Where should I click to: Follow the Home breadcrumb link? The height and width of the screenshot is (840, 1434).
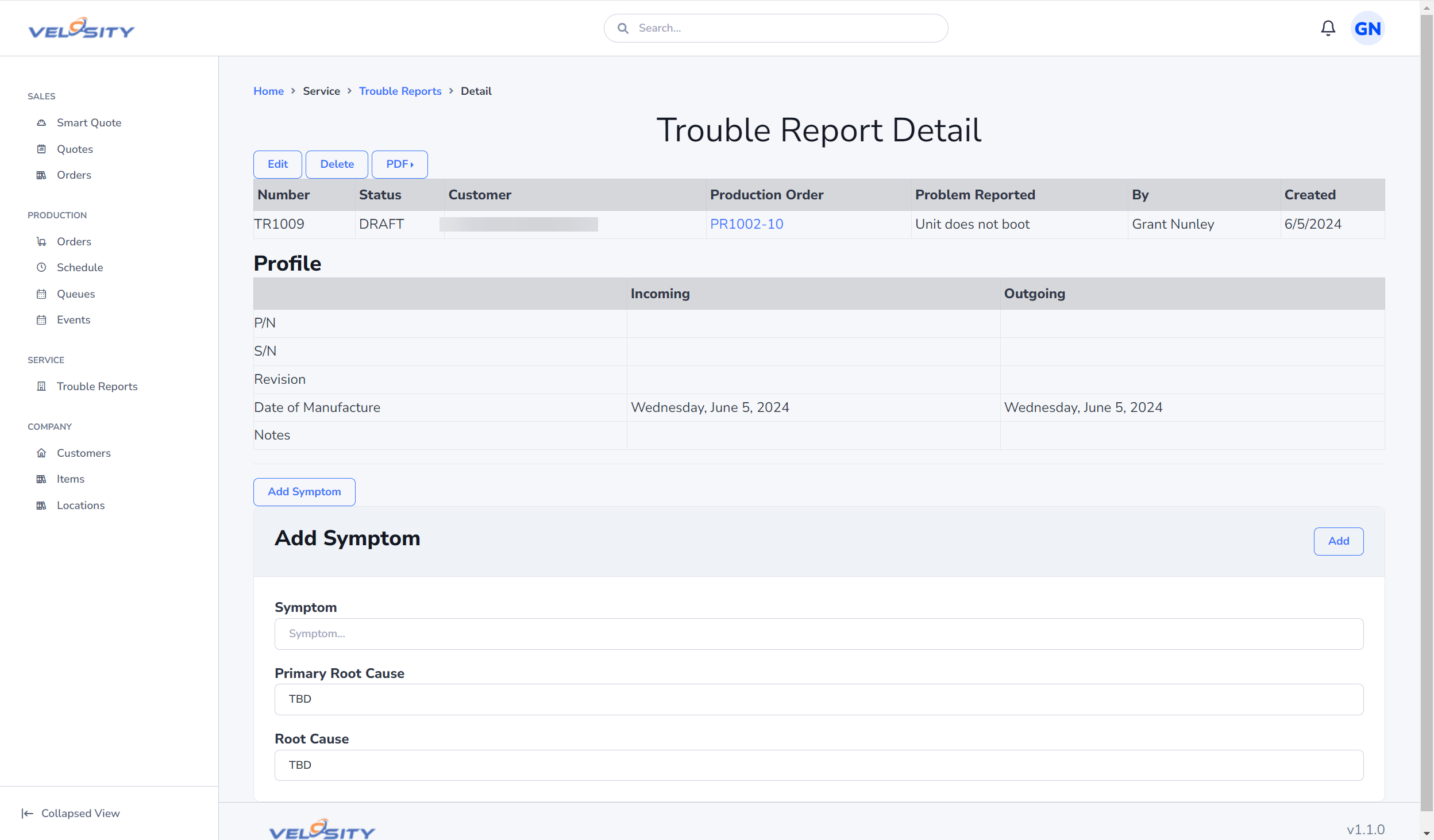click(269, 91)
